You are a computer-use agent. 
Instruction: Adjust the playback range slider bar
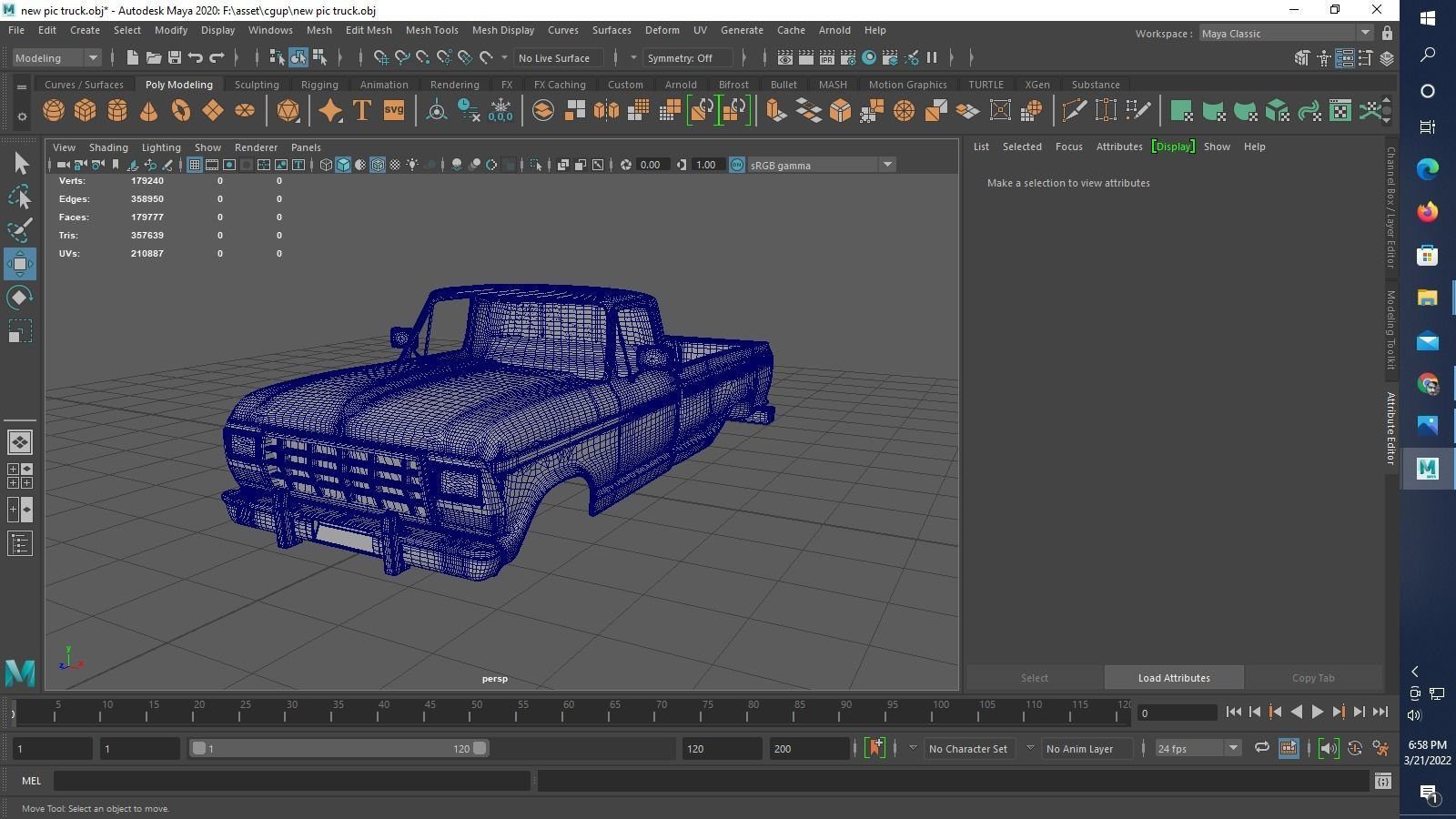(x=339, y=748)
